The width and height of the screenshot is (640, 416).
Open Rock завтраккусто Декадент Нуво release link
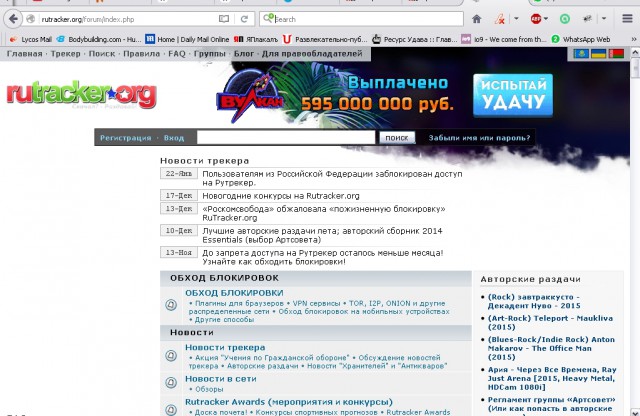(x=534, y=301)
